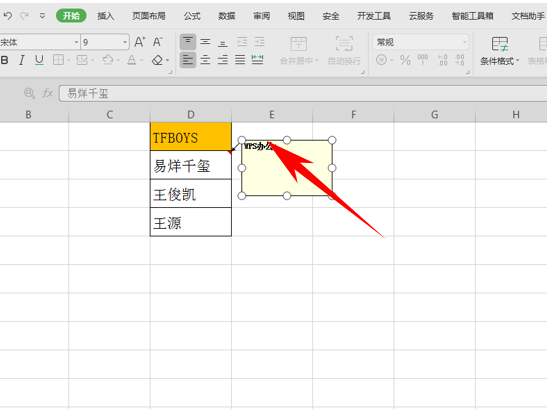Decrease font size with A- icon

coord(158,42)
